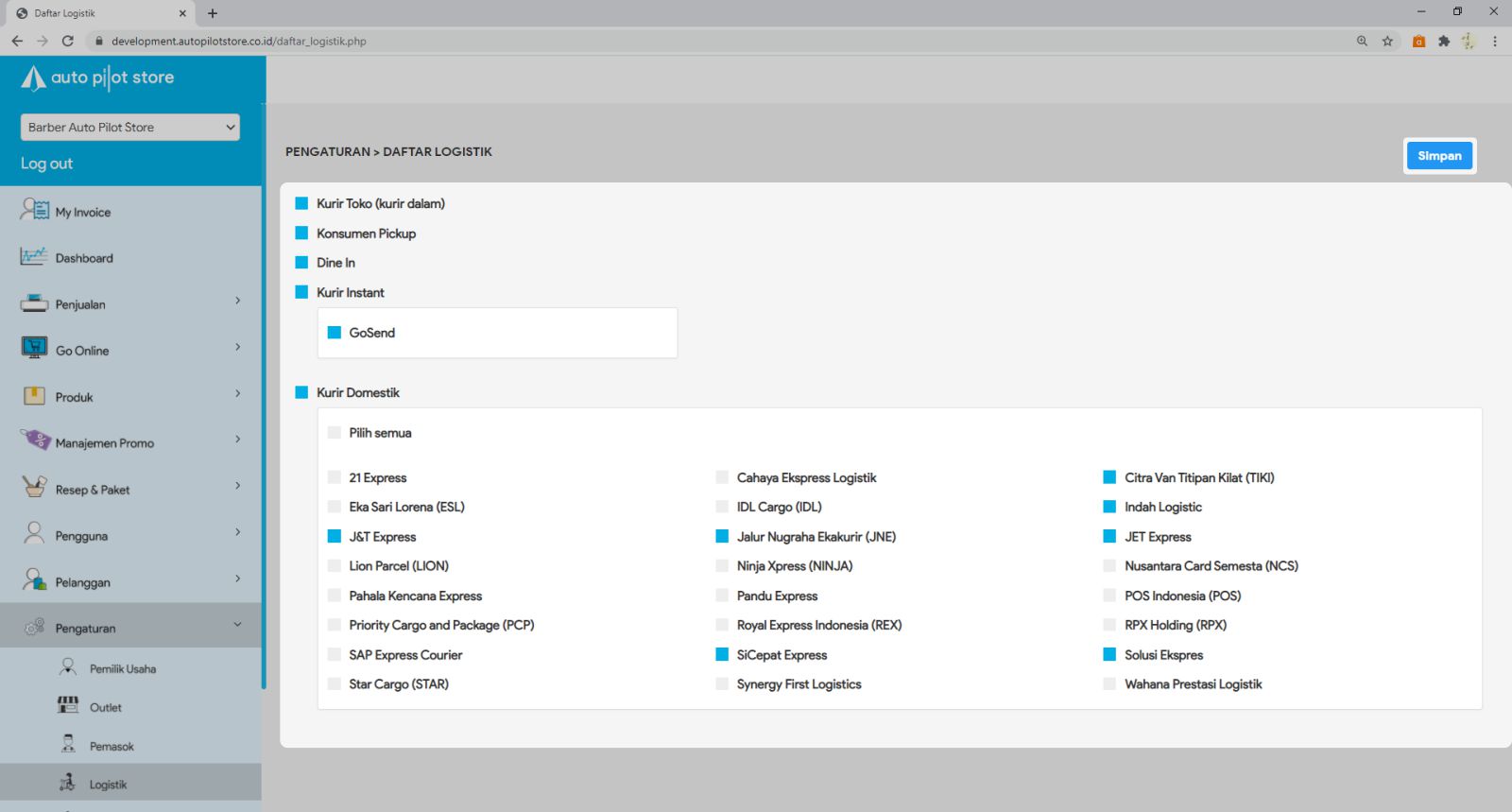The height and width of the screenshot is (812, 1512).
Task: Click the Resep & Paket mortar icon
Action: (34, 488)
